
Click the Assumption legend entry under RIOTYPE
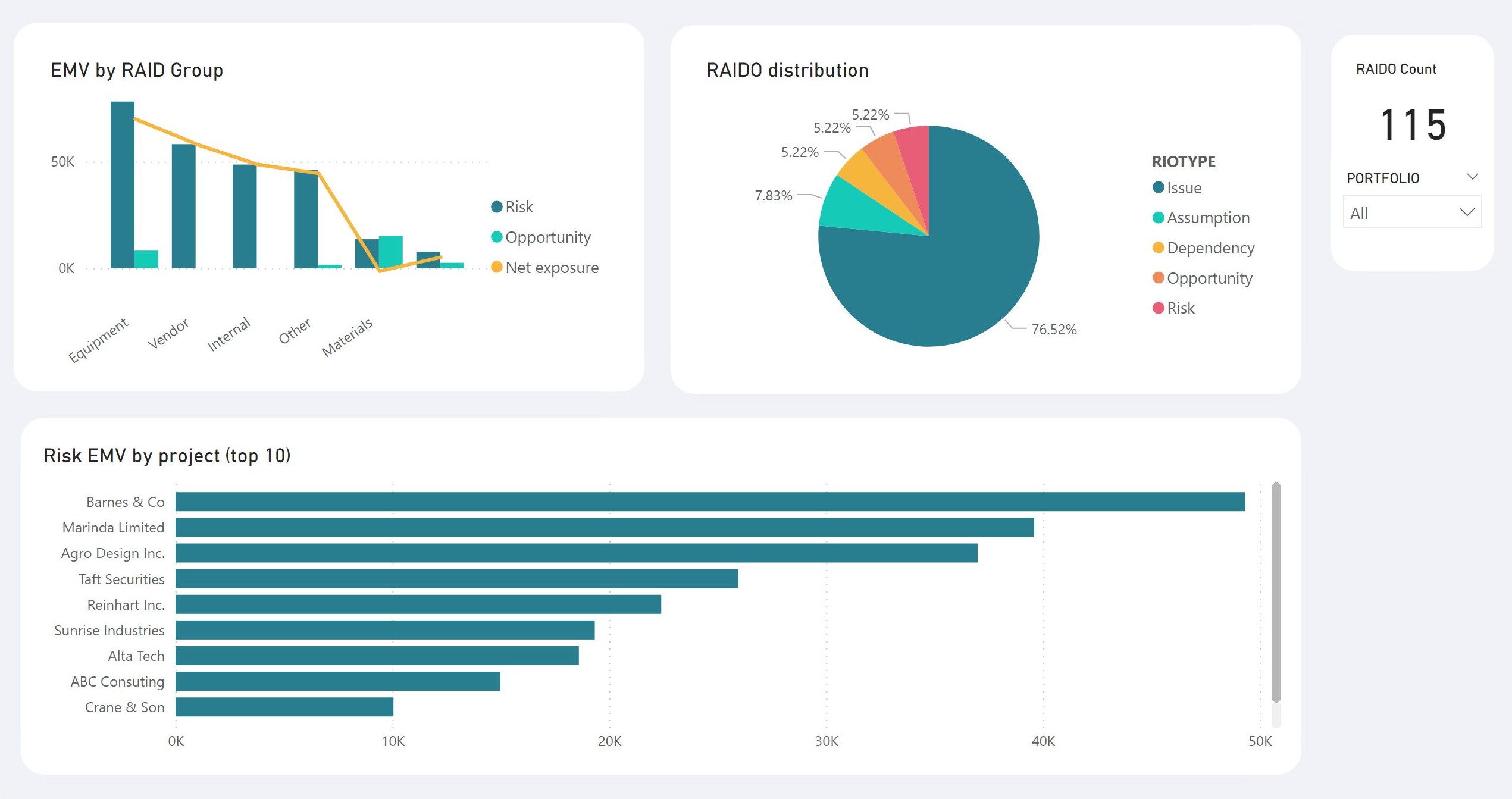click(1201, 218)
